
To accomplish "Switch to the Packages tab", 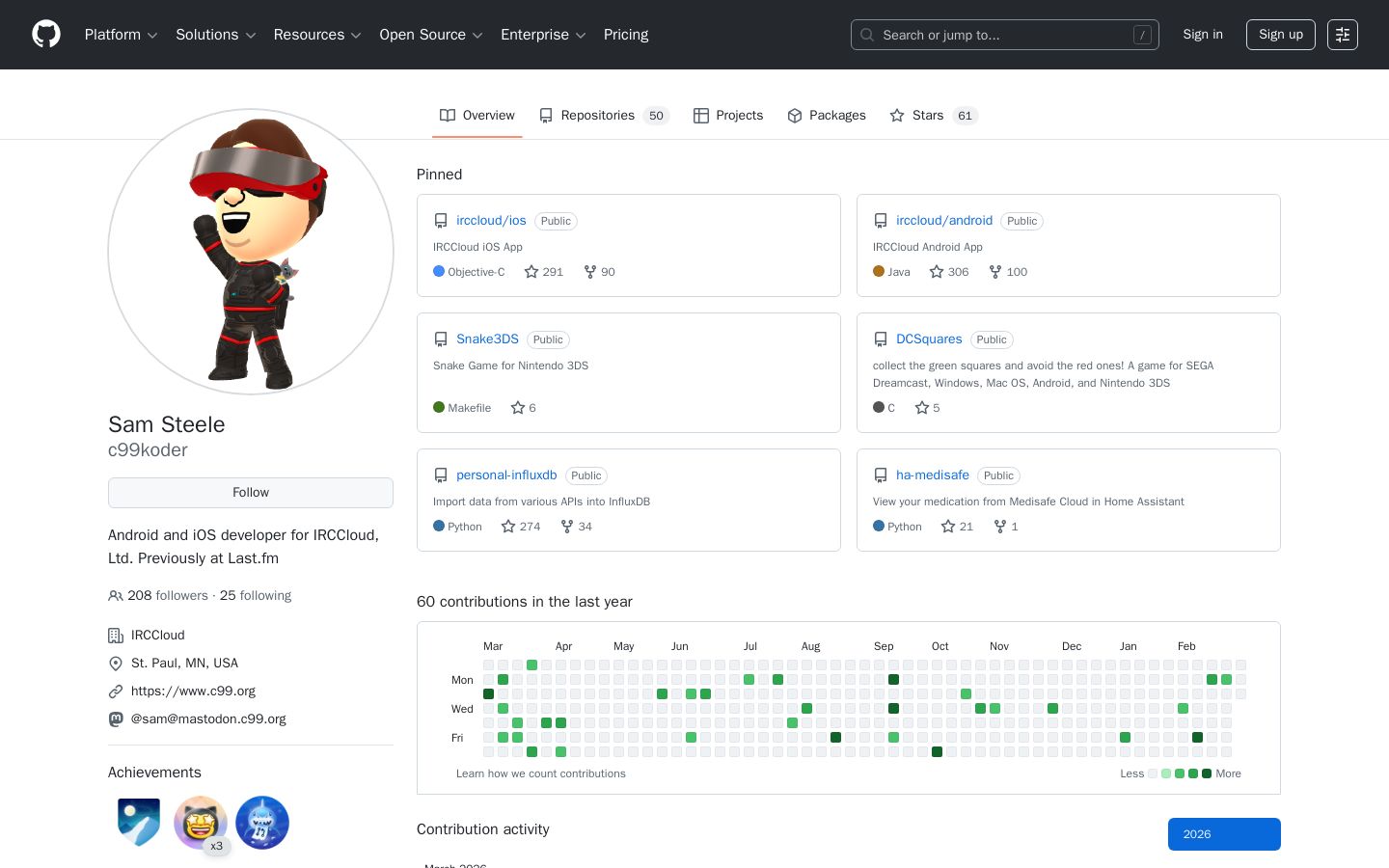I will point(827,116).
